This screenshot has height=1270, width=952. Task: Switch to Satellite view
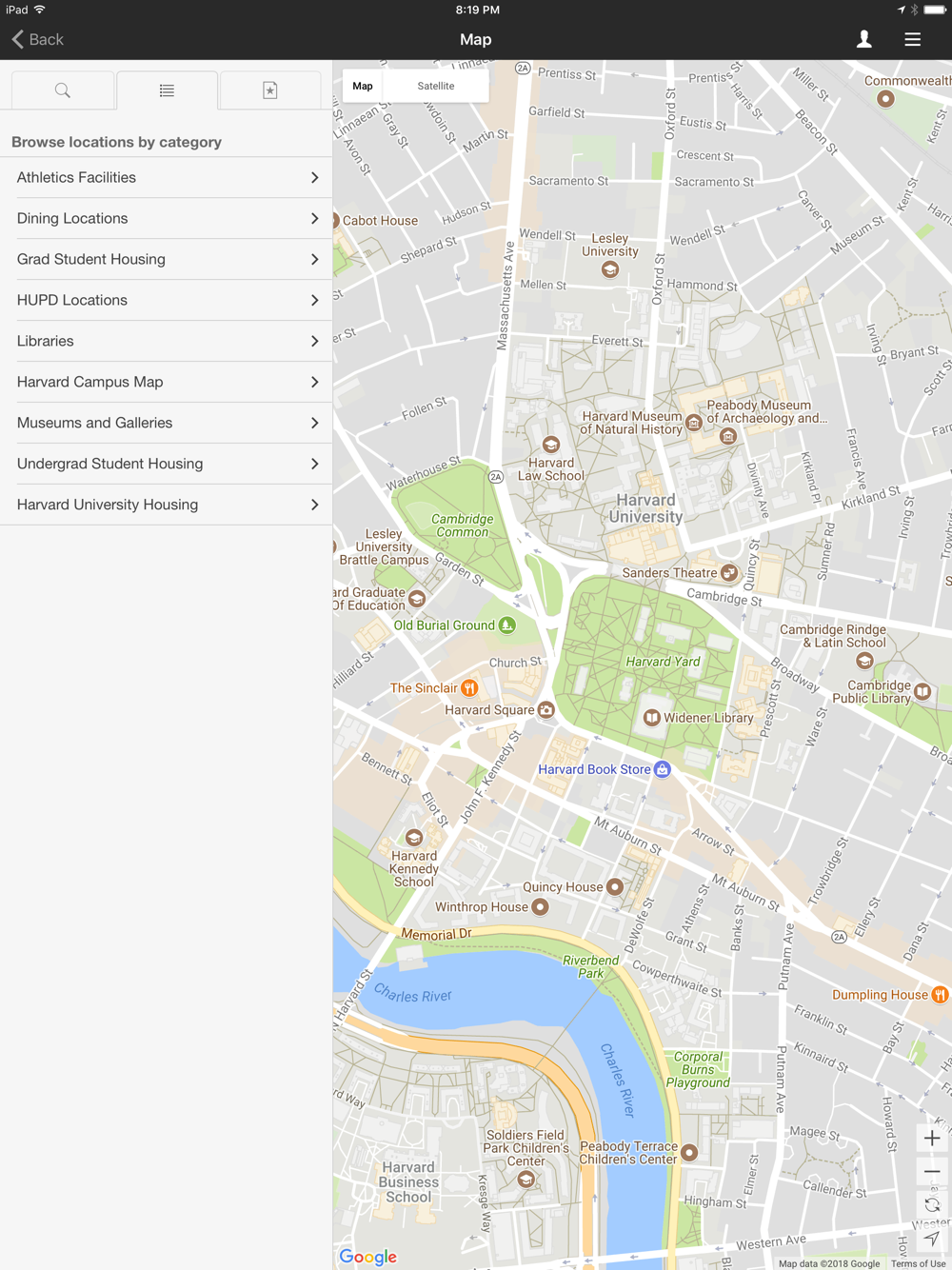pos(436,86)
